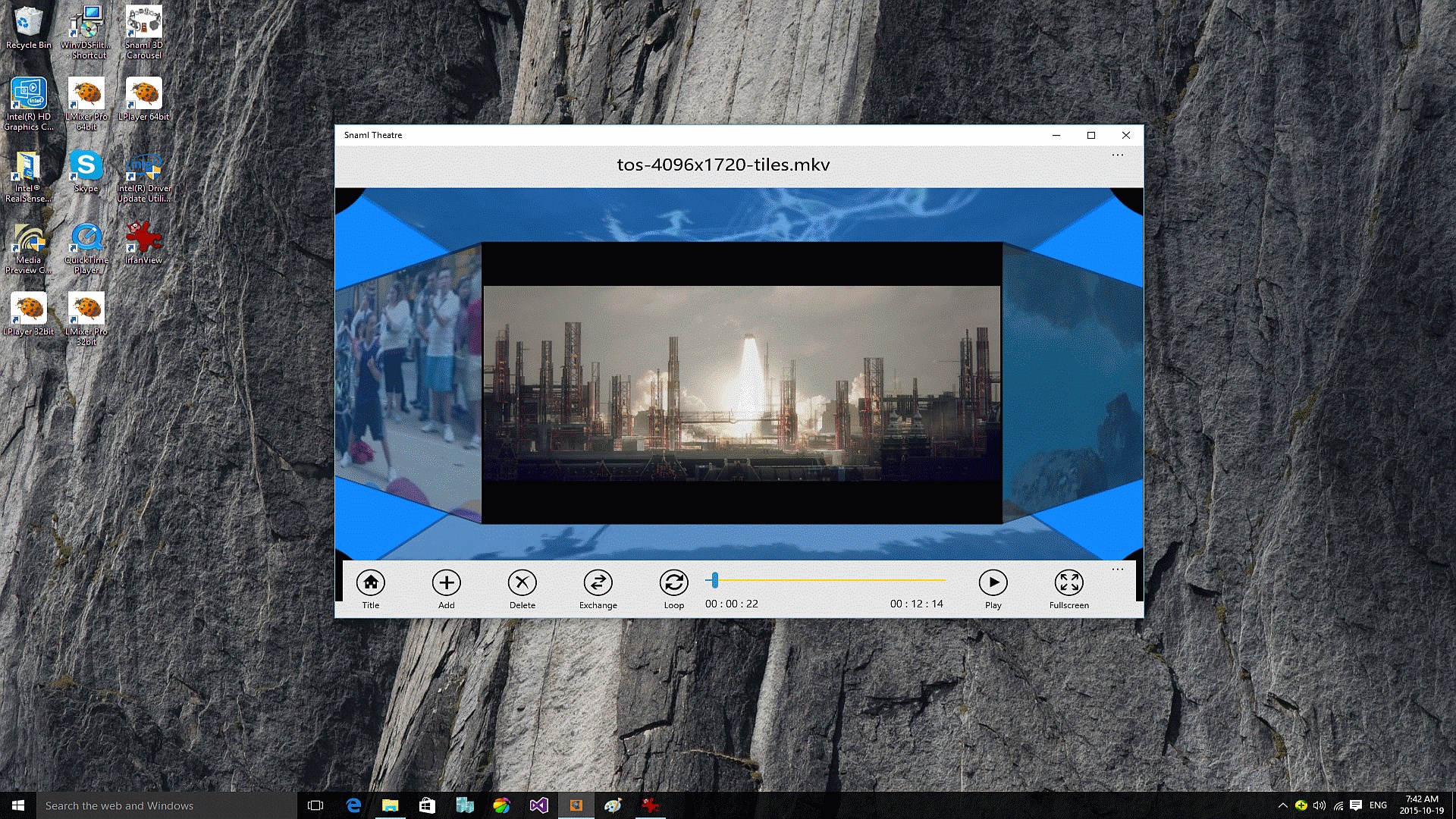This screenshot has width=1456, height=819.
Task: Click the Windows Start button
Action: (x=18, y=805)
